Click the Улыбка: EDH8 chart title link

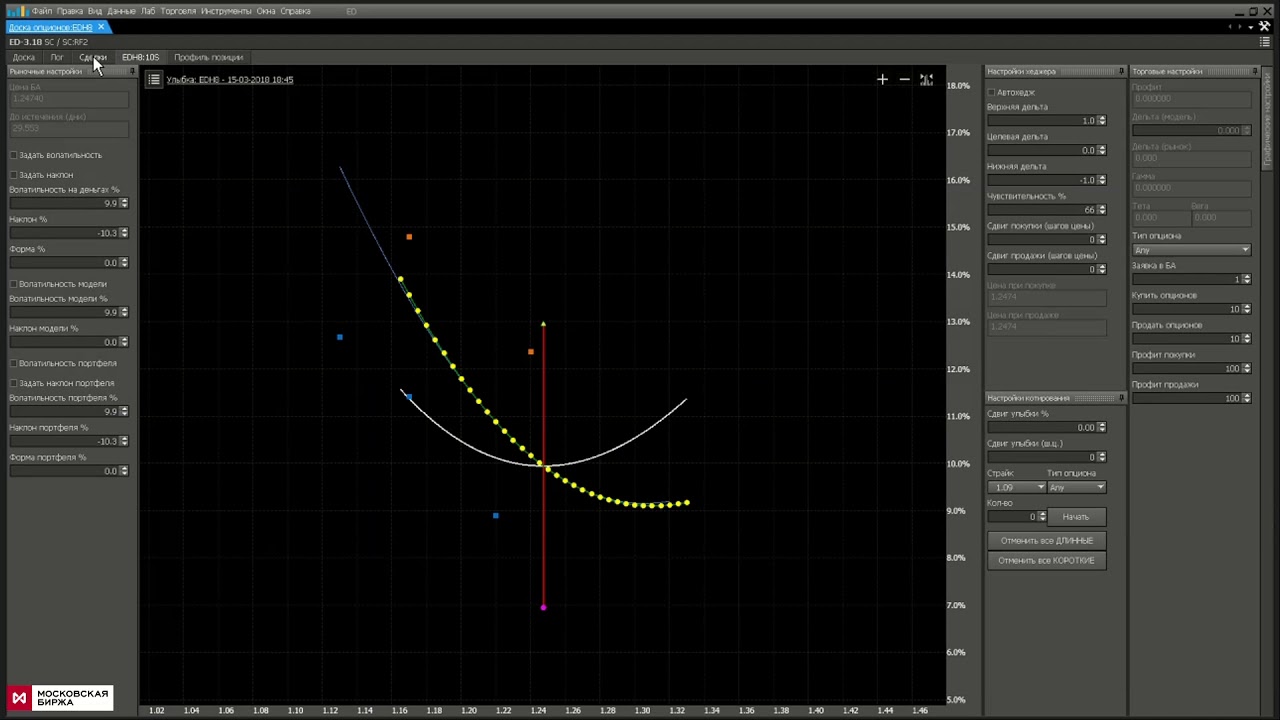click(x=230, y=80)
